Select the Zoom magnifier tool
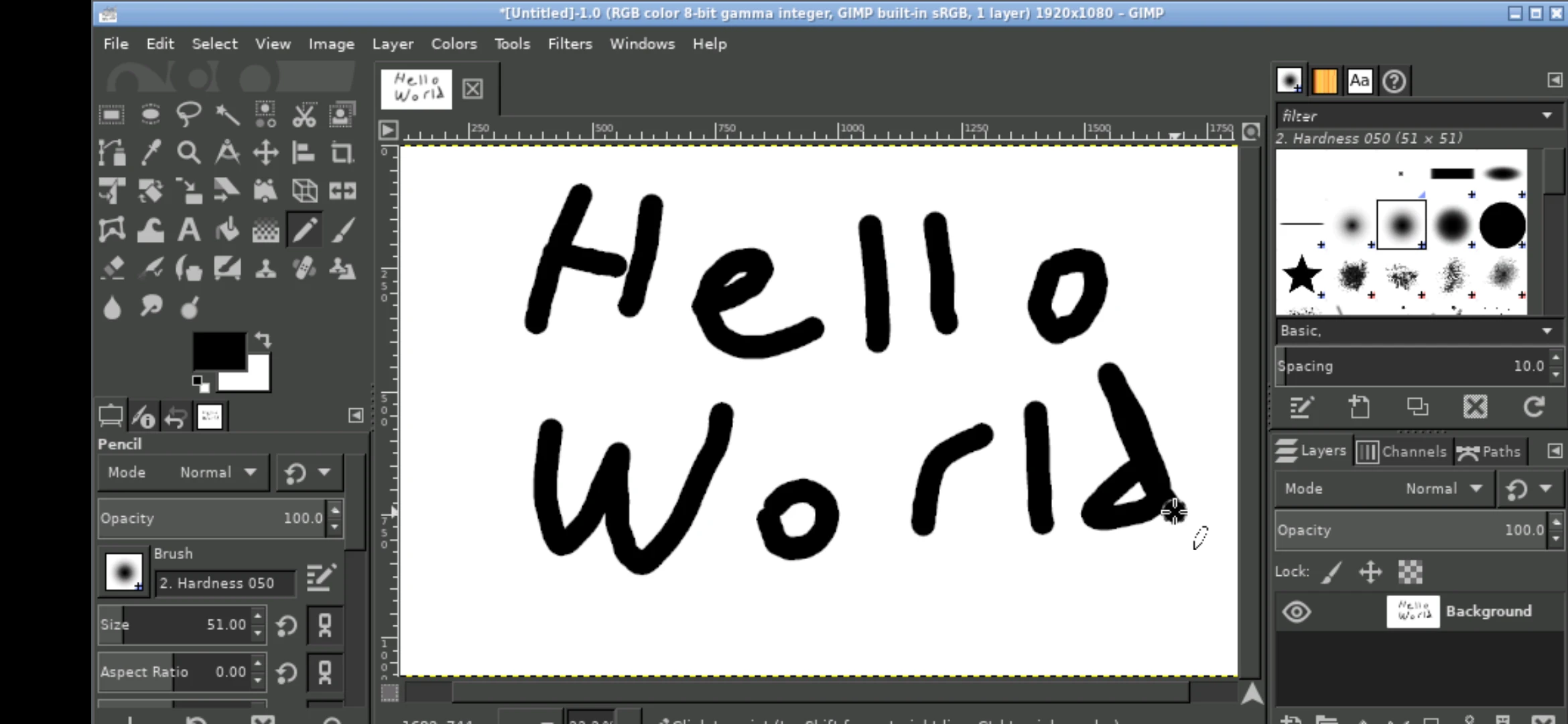The height and width of the screenshot is (724, 1568). click(x=188, y=153)
